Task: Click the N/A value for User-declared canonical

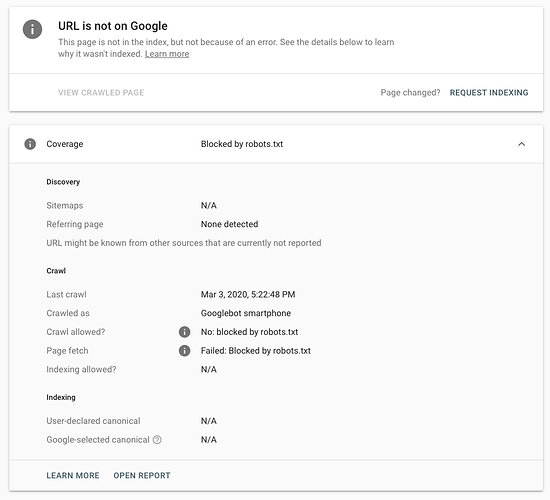Action: 209,421
